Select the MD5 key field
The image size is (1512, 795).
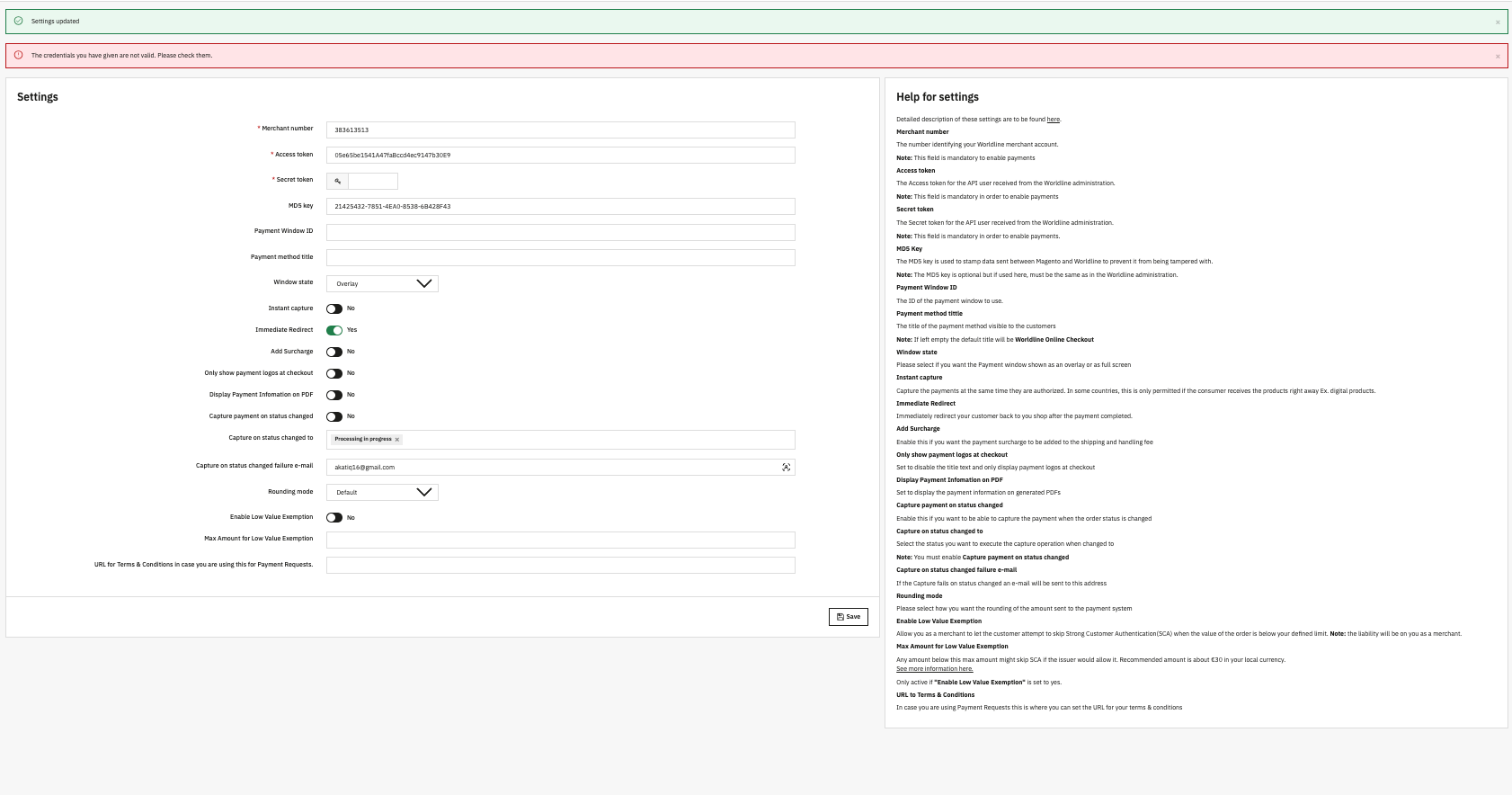[561, 207]
